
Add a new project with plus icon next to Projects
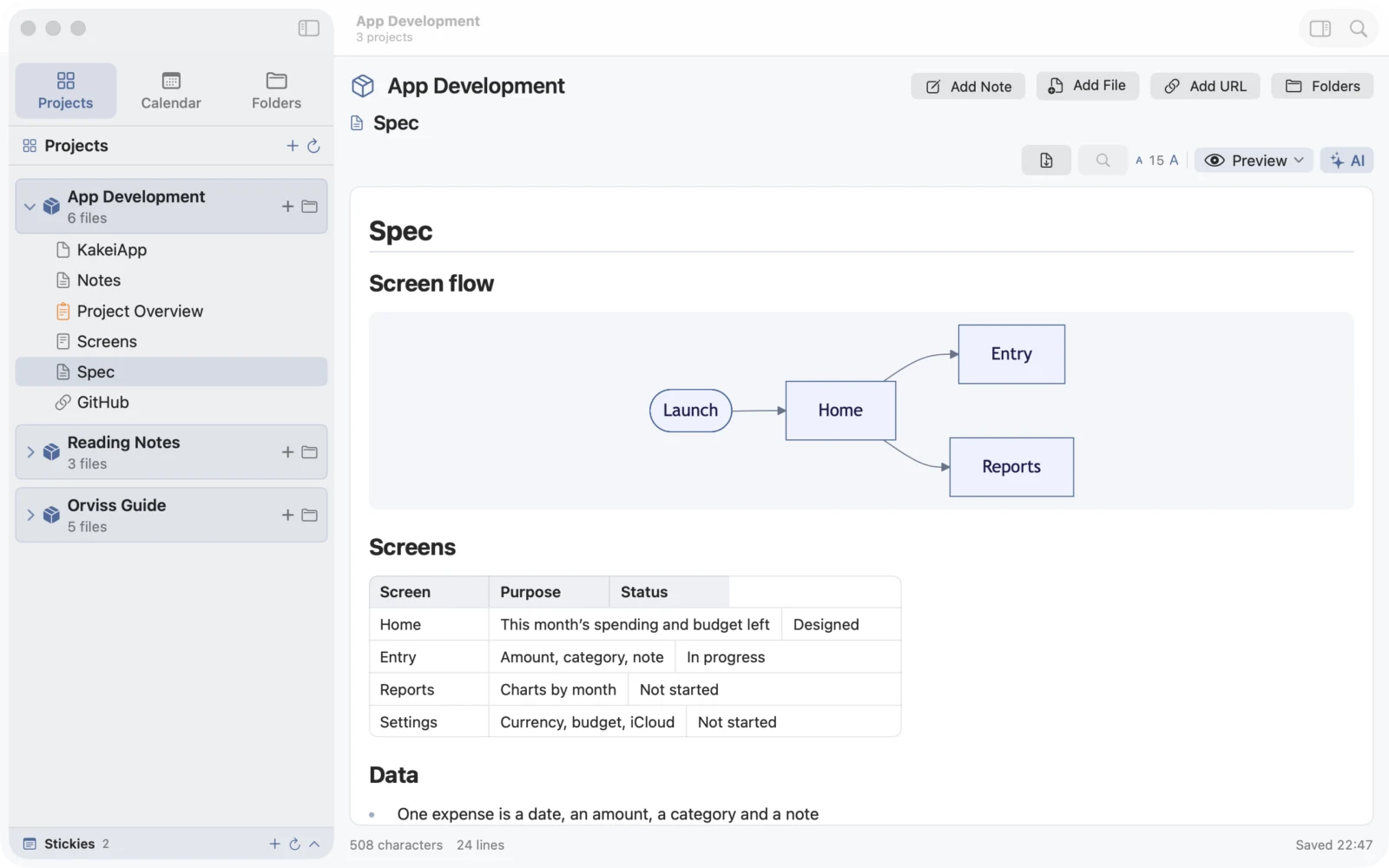click(293, 146)
